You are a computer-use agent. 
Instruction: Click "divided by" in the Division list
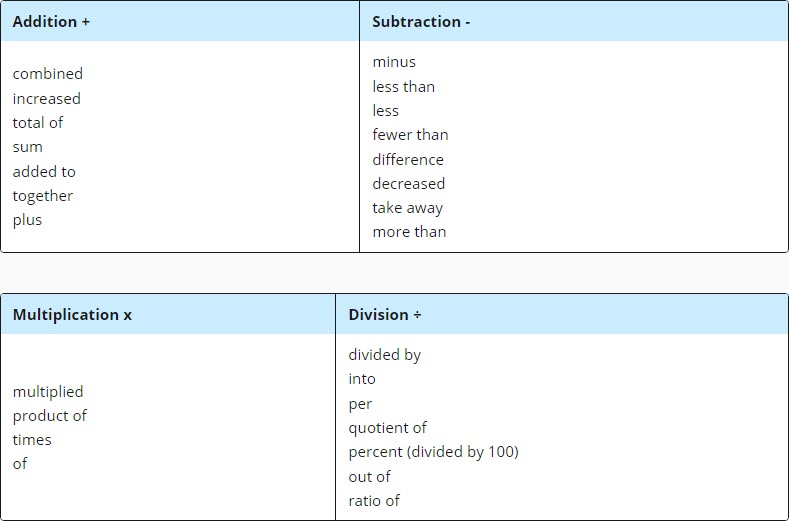point(385,355)
